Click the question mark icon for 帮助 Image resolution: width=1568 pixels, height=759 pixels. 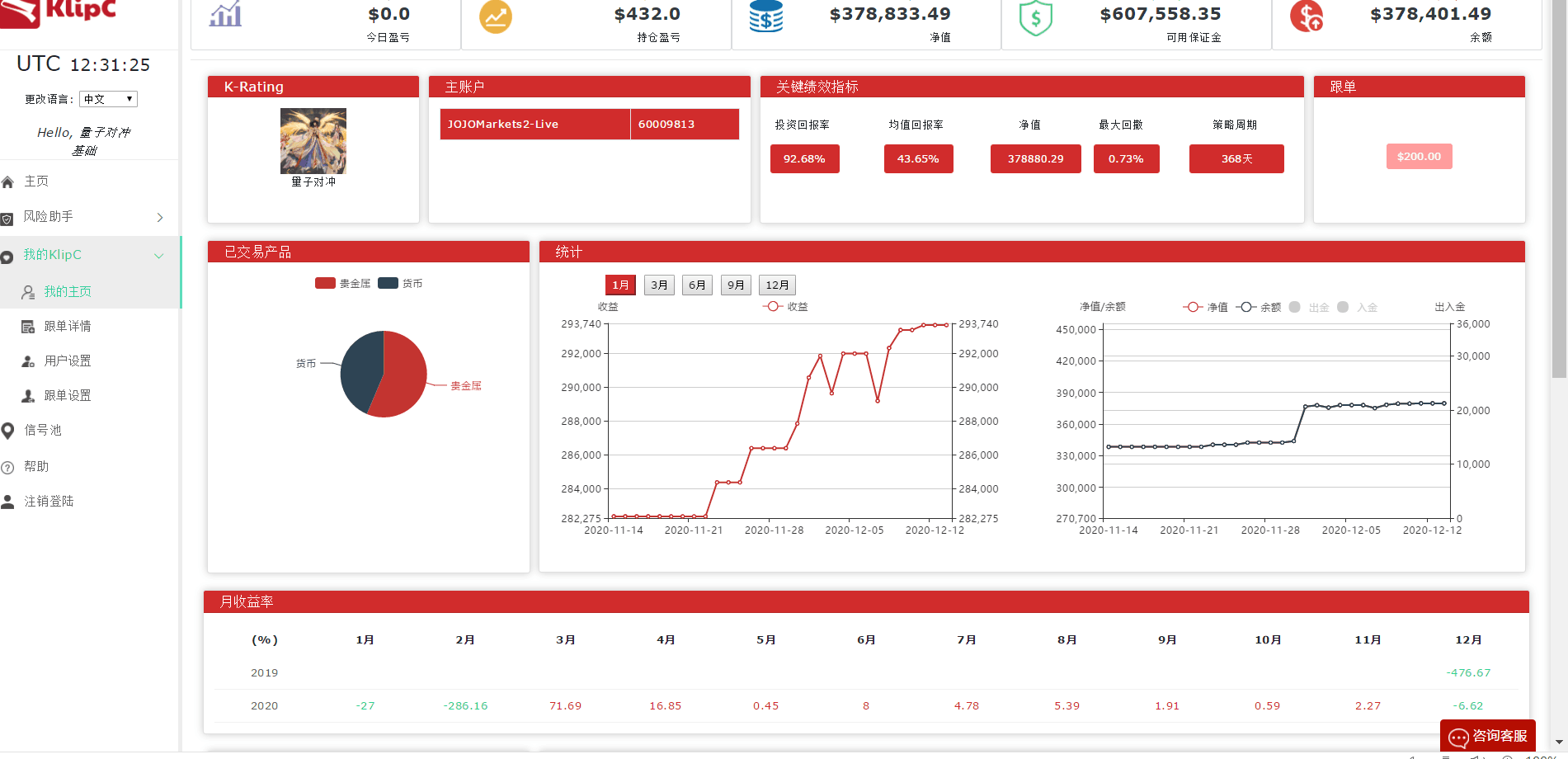point(7,467)
